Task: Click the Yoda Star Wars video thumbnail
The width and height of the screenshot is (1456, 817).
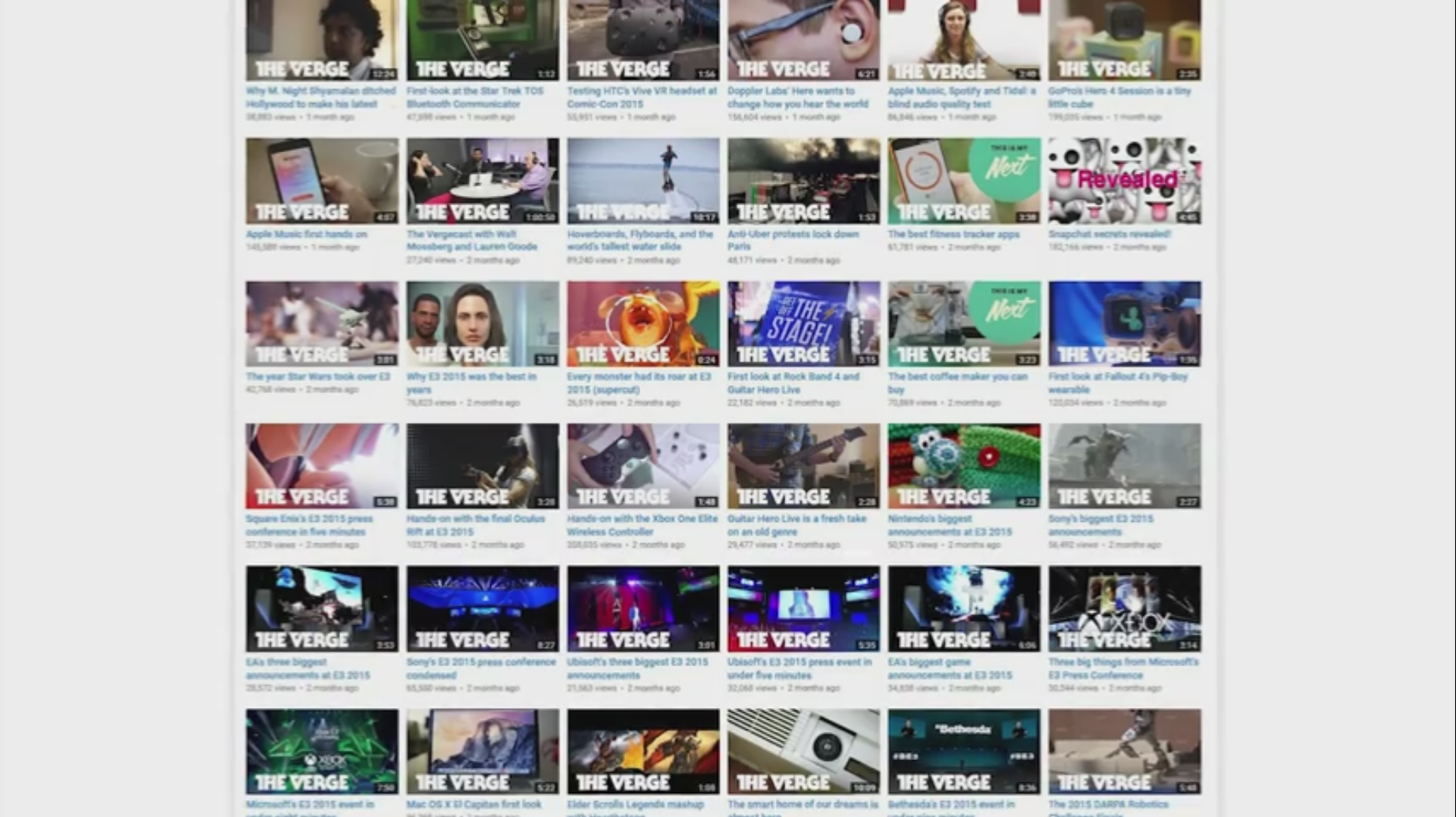Action: 321,324
